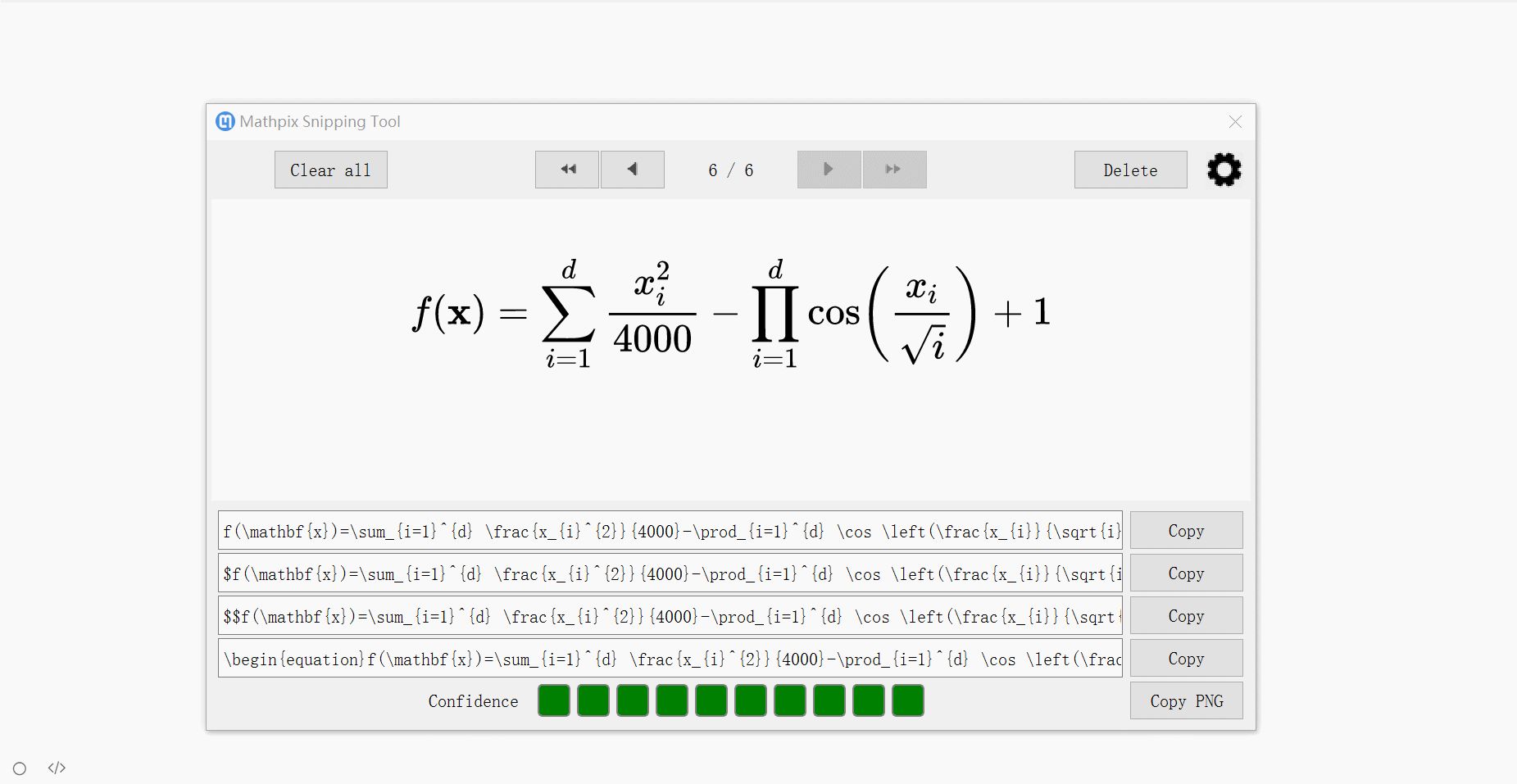1517x784 pixels.
Task: Click inside the plain LaTeX text field
Action: click(x=670, y=531)
